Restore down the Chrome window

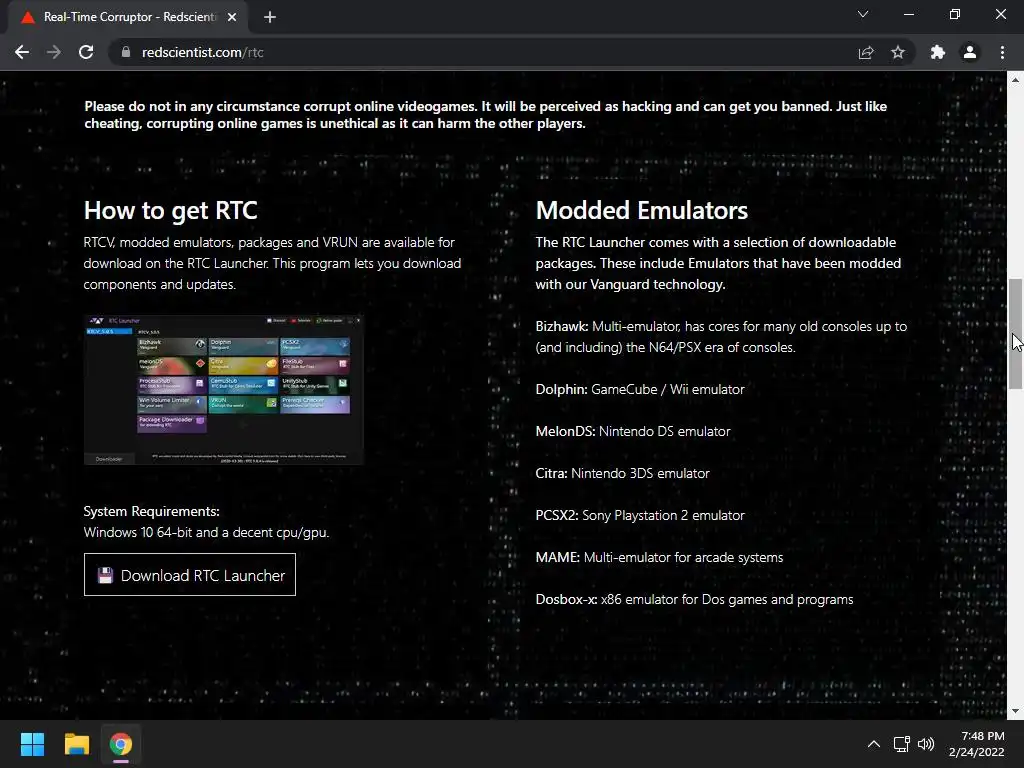pos(955,14)
